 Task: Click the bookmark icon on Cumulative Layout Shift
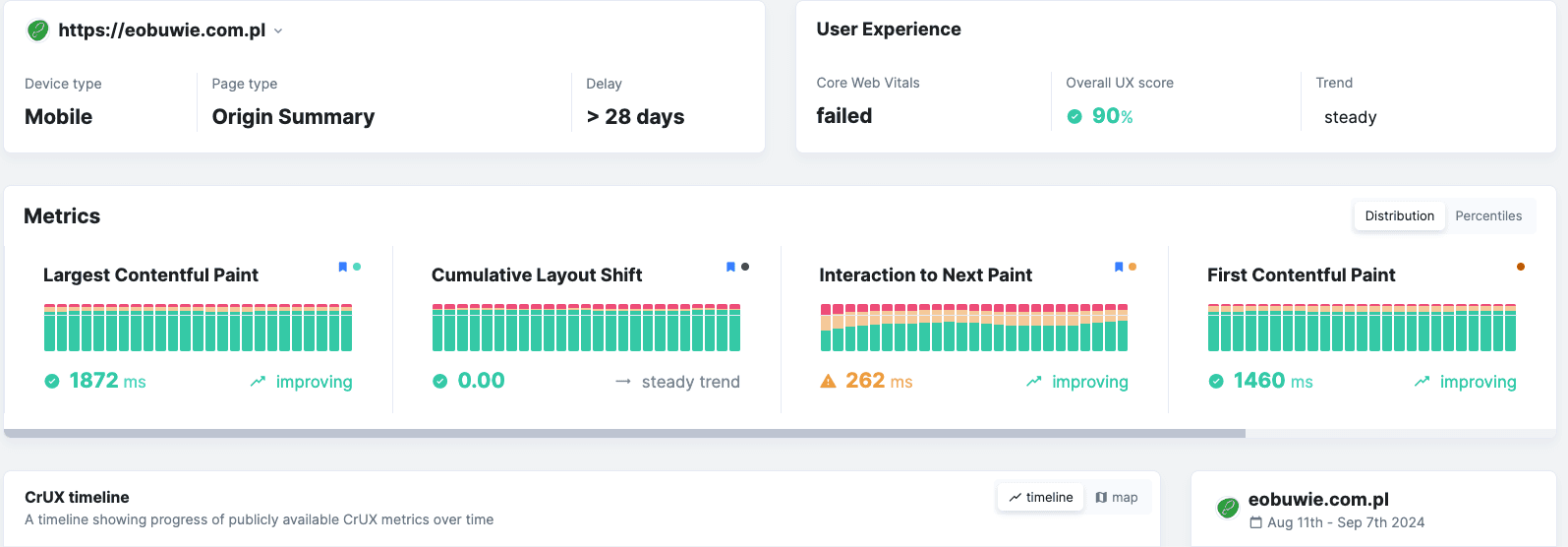tap(730, 267)
